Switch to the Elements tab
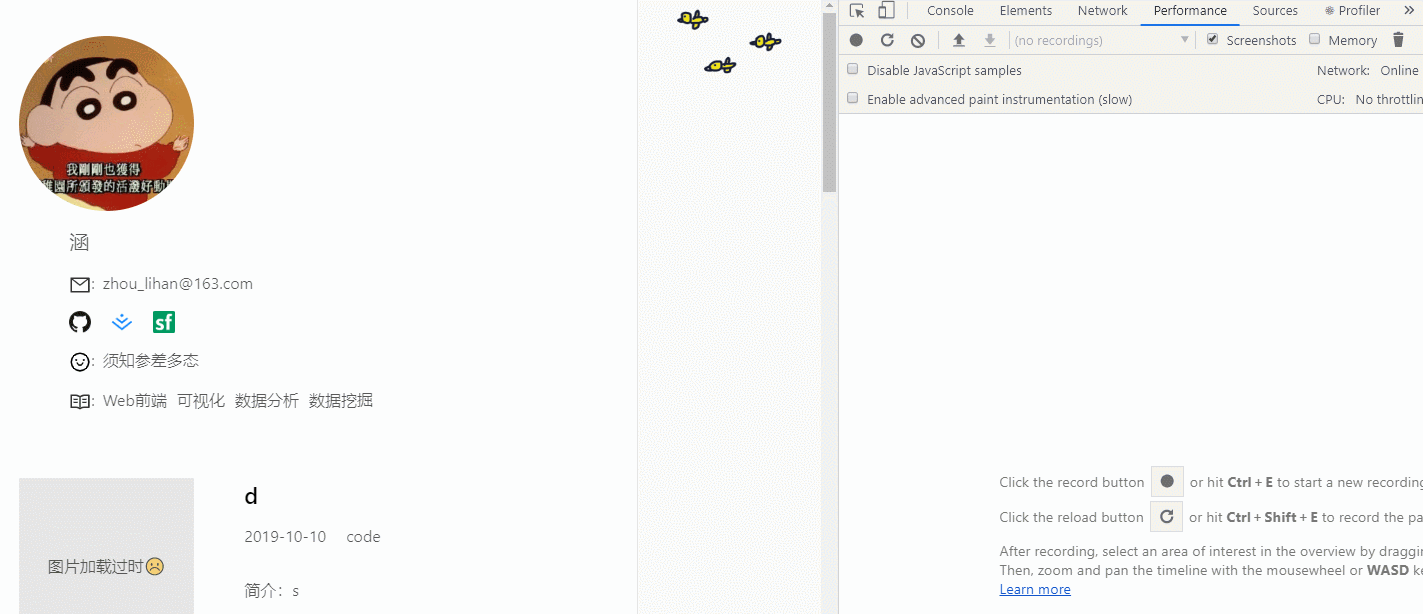 tap(1026, 11)
